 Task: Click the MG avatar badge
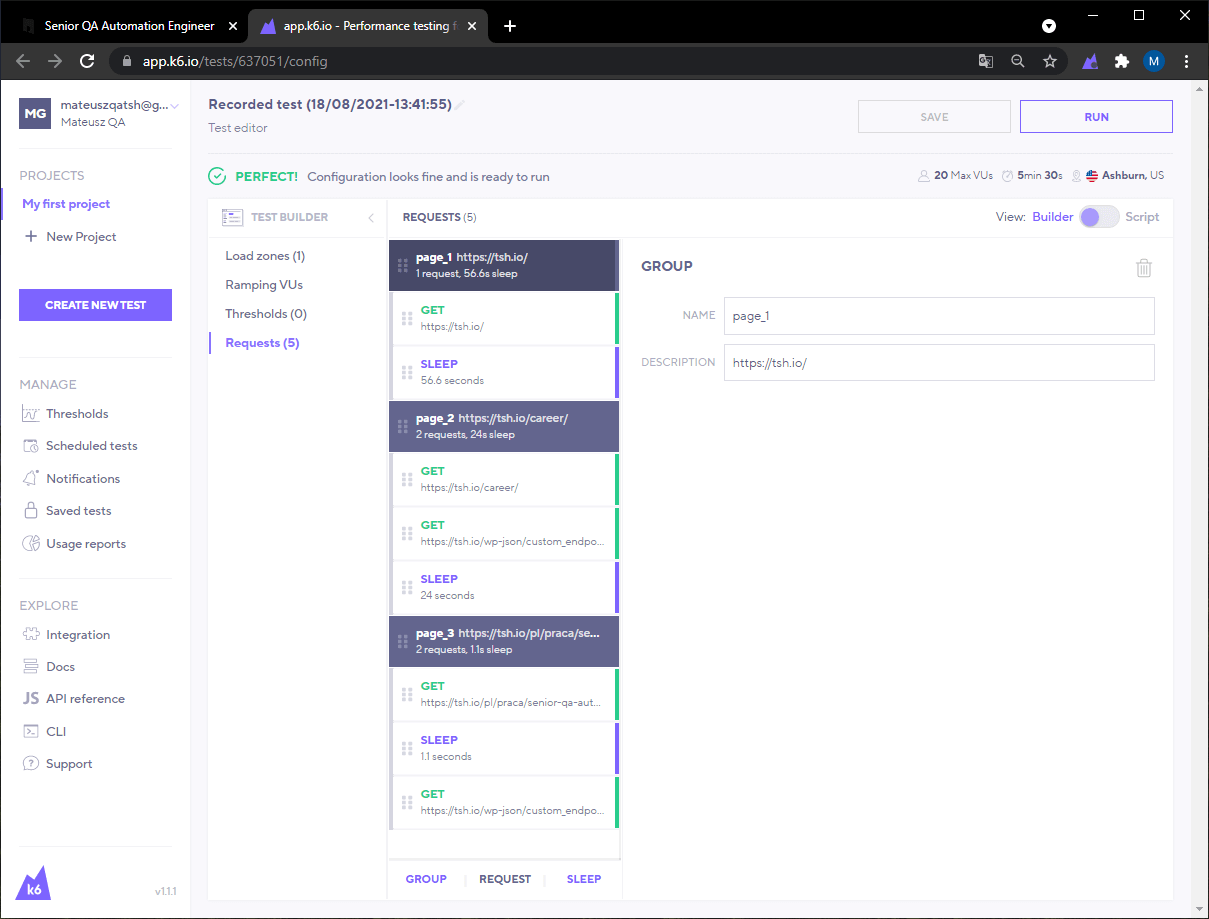35,113
